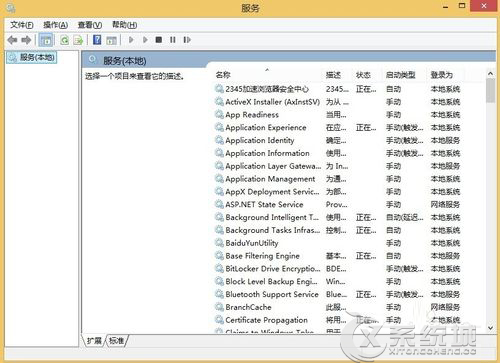This screenshot has height=363, width=500.
Task: Select Background Intelligent Transfer service
Action: pyautogui.click(x=337, y=217)
